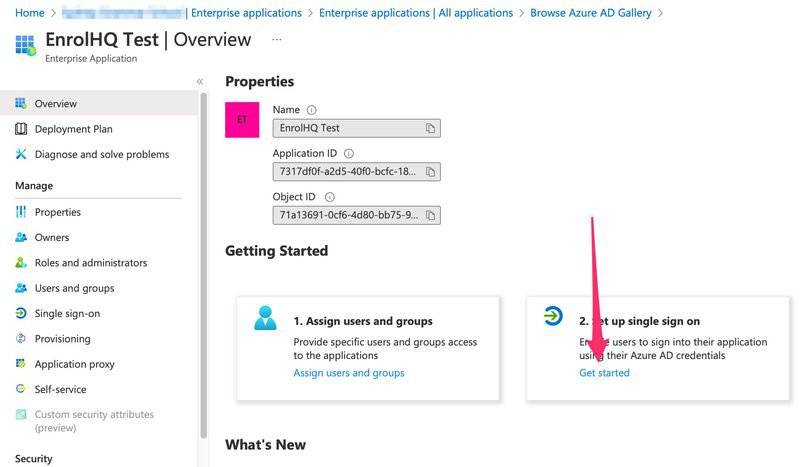Screen dimensions: 800x467
Task: Click the sidebar vertical scrollbar
Action: (x=204, y=265)
